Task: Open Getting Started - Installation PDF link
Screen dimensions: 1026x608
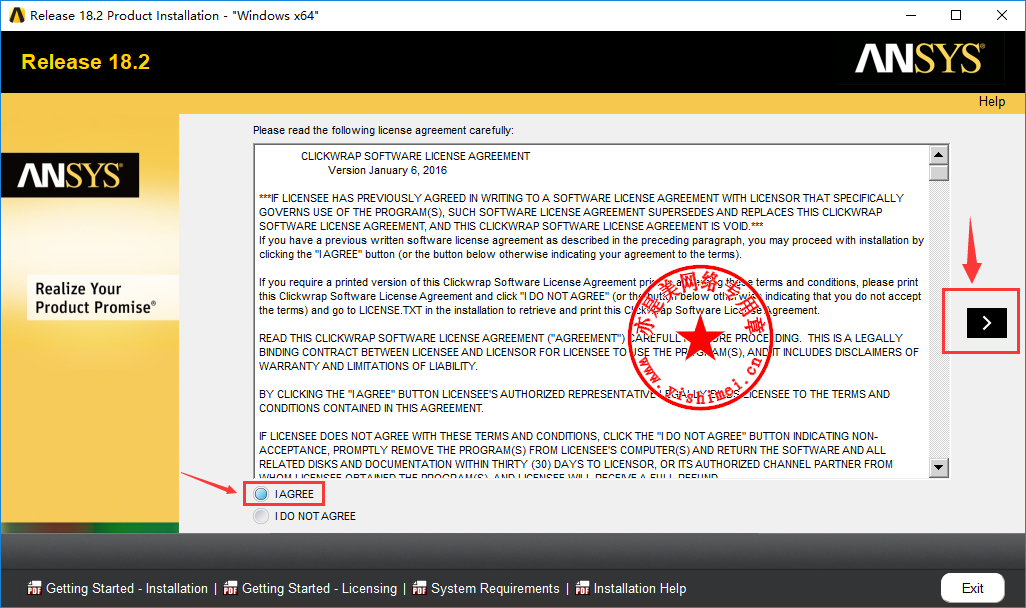Action: click(x=126, y=588)
